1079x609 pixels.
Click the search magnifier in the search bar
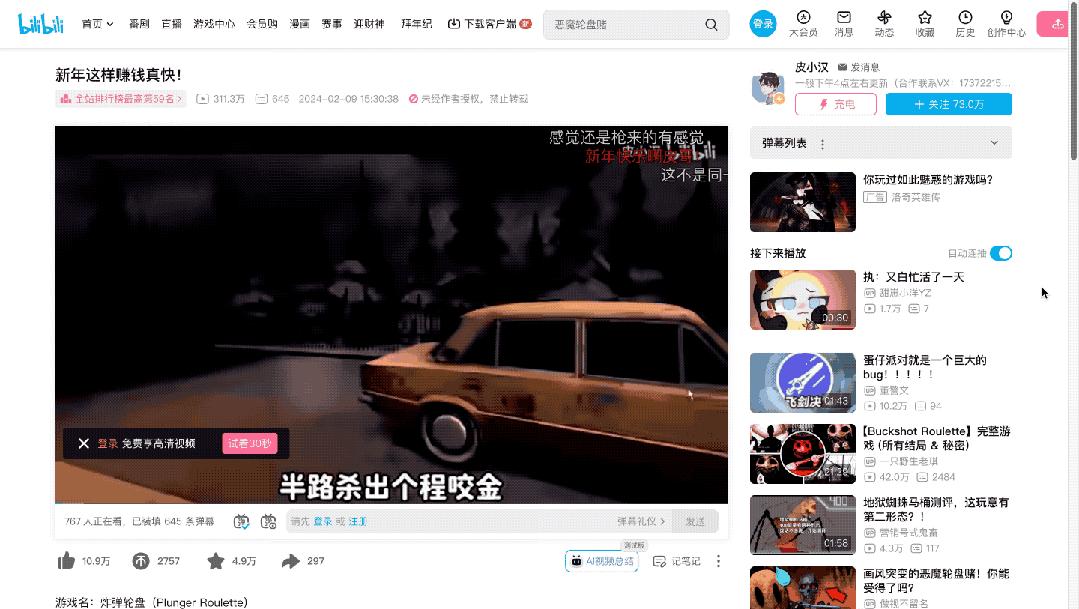point(710,23)
